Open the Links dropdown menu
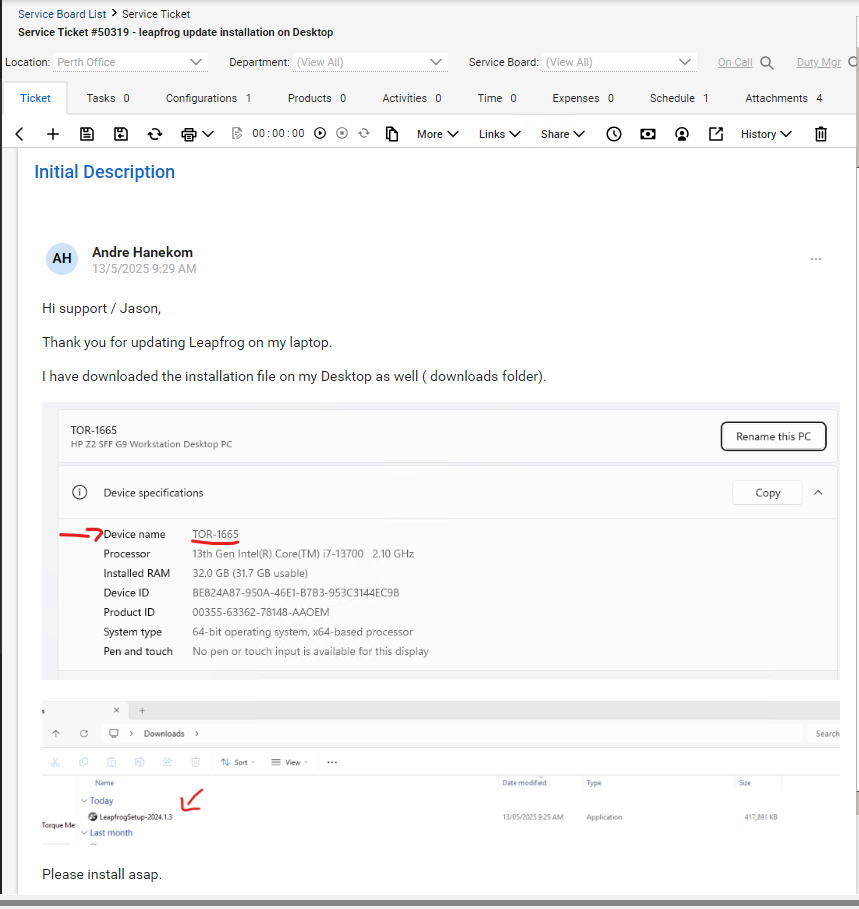 coord(500,134)
